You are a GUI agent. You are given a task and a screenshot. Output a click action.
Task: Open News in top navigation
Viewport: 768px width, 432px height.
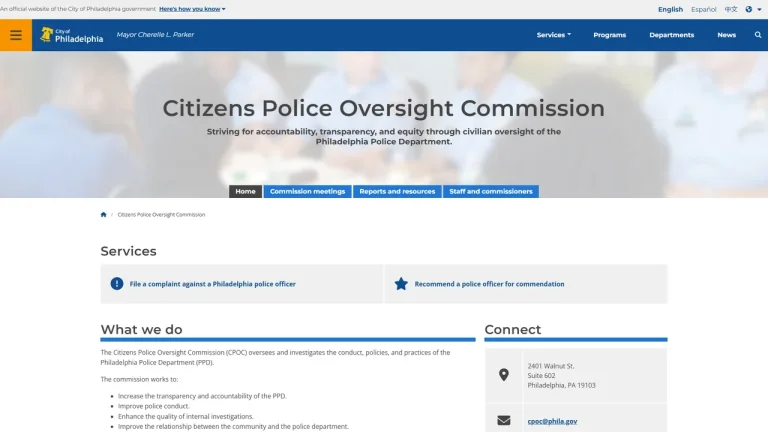point(726,35)
